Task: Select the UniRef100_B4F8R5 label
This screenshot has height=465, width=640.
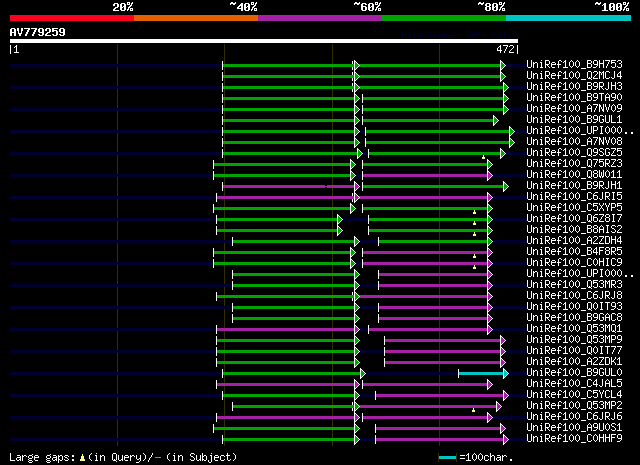Action: 574,252
